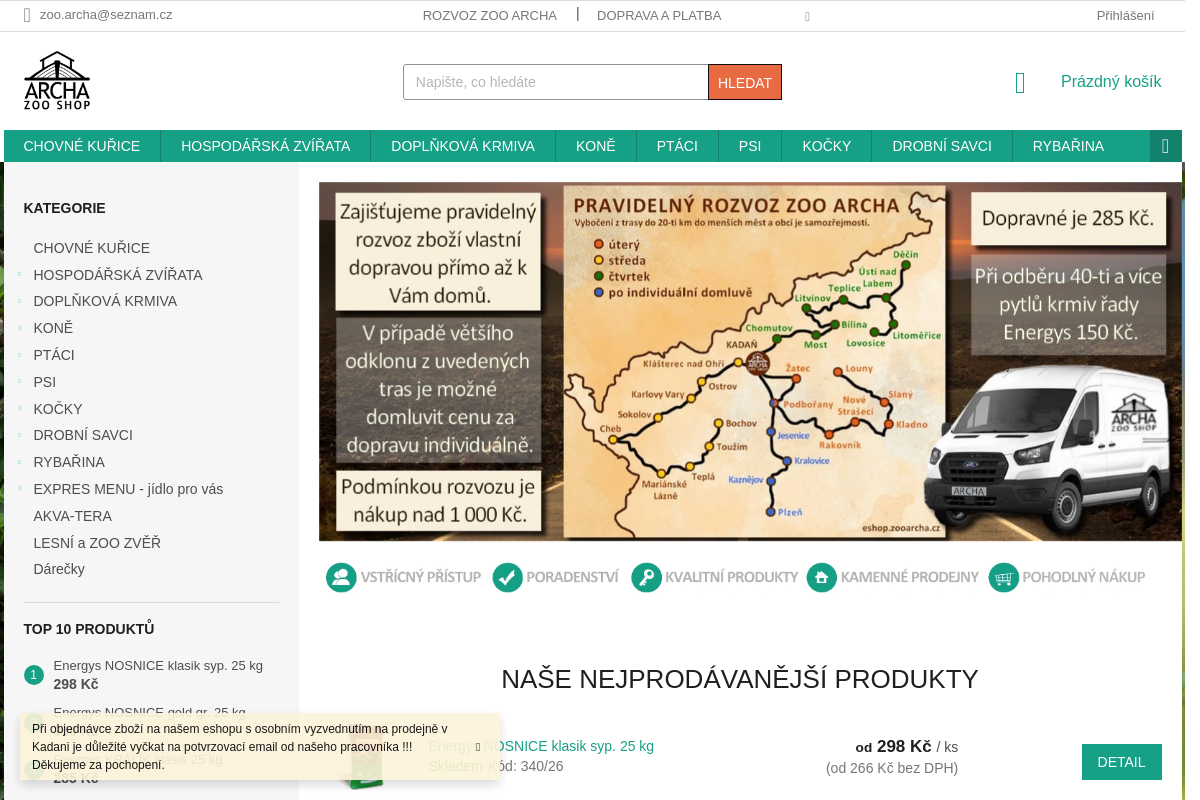Image resolution: width=1200 pixels, height=800 pixels.
Task: Open Energys NOSNICE klasik syp. 25 kg product title
Action: 541,746
